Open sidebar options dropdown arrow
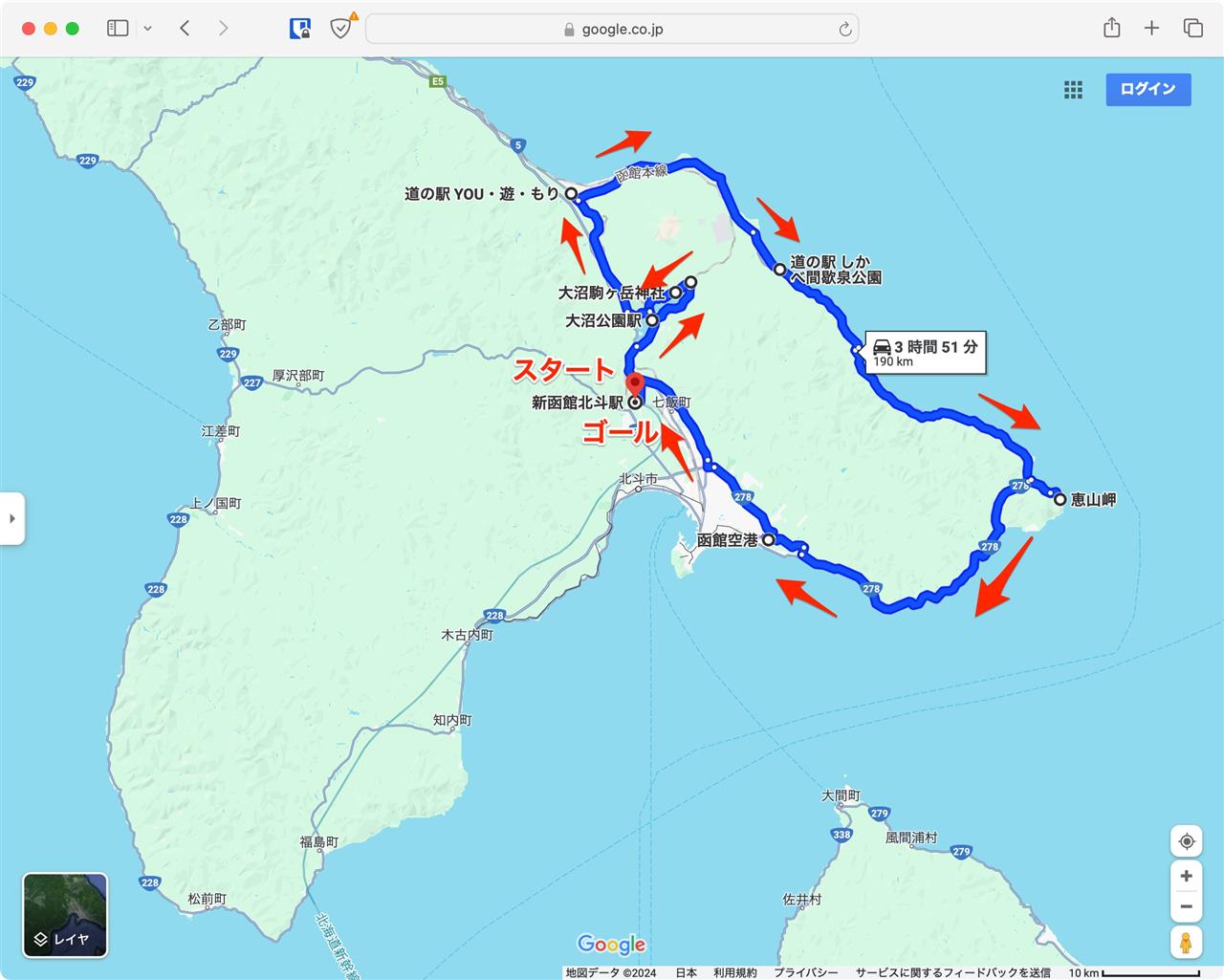The width and height of the screenshot is (1224, 980). 147,29
